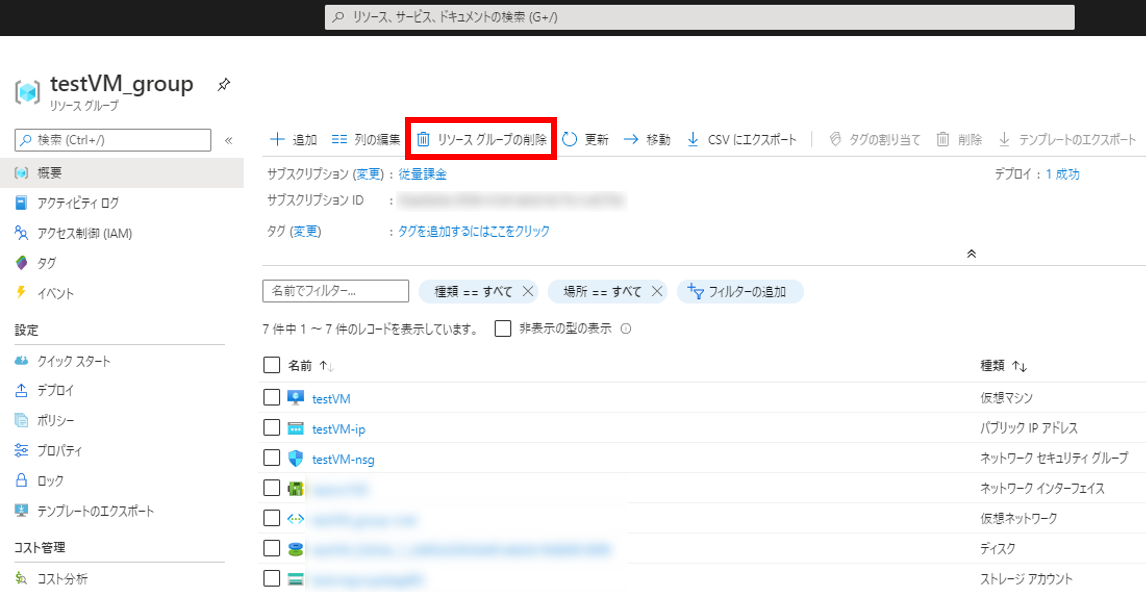Screen dimensions: 1146x592
Task: Open 列の編集 column editor
Action: click(x=366, y=140)
